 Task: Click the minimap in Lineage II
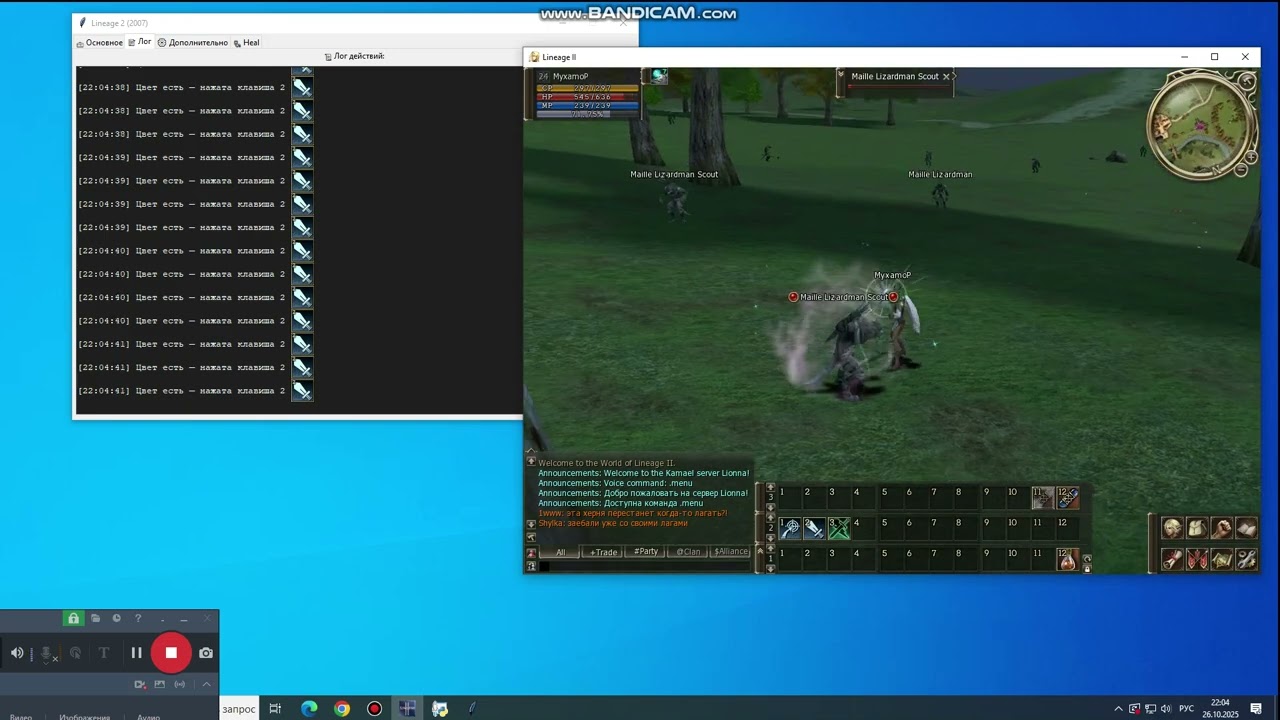coord(1201,125)
